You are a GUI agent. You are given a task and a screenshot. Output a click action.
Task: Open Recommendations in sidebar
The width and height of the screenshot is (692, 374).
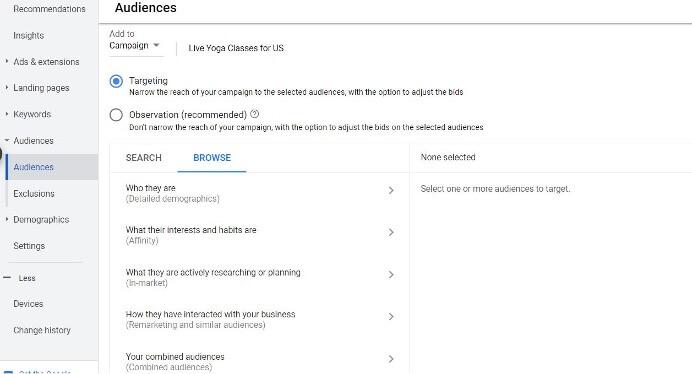(x=49, y=9)
